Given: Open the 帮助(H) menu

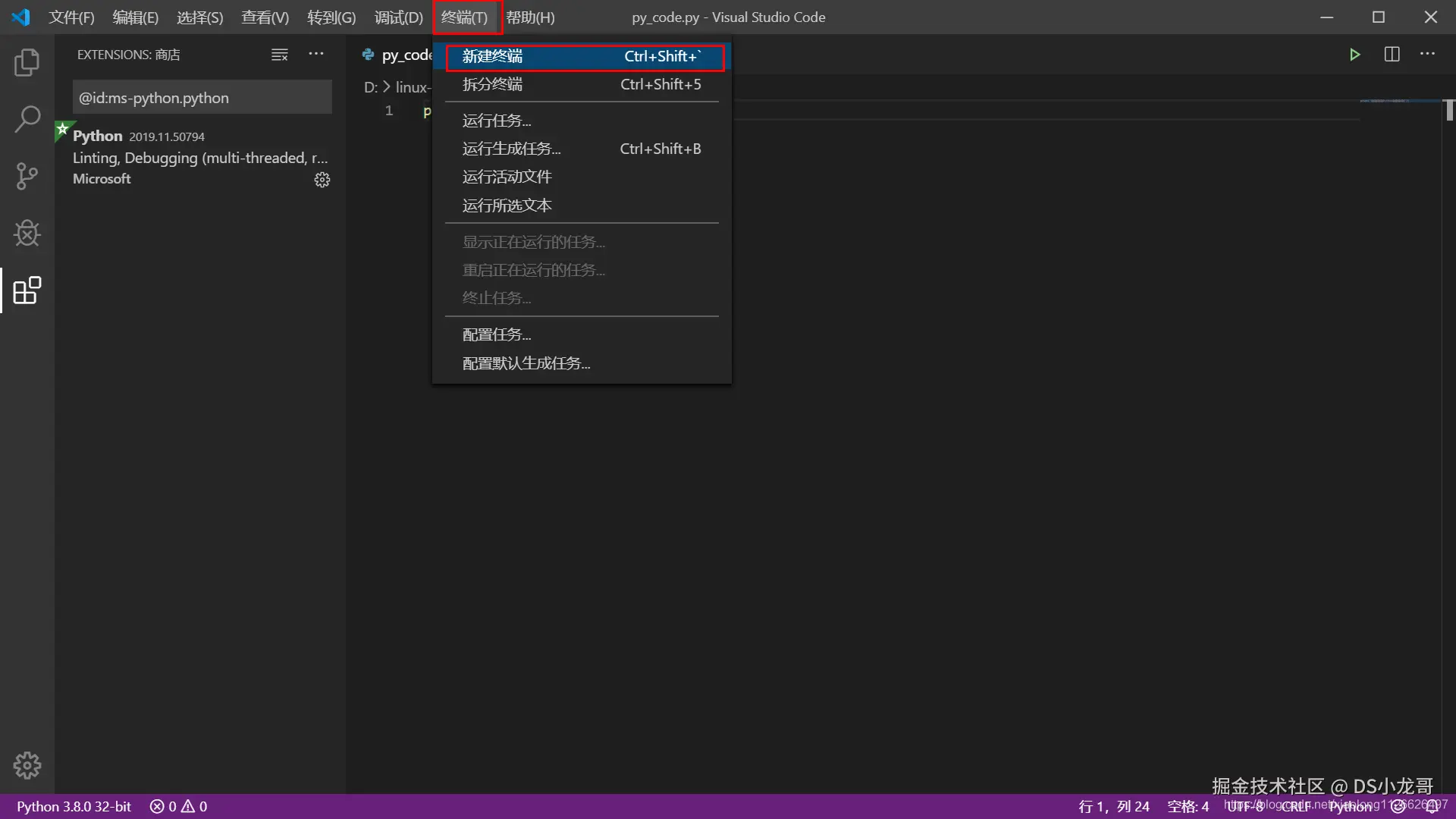Looking at the screenshot, I should (x=530, y=17).
